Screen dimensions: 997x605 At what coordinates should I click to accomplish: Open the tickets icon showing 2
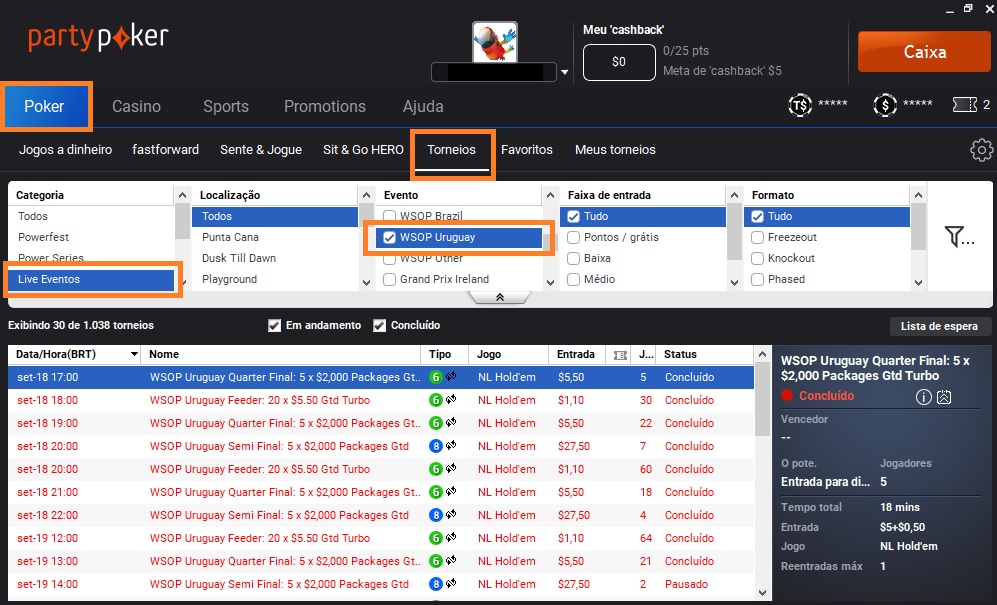click(965, 104)
